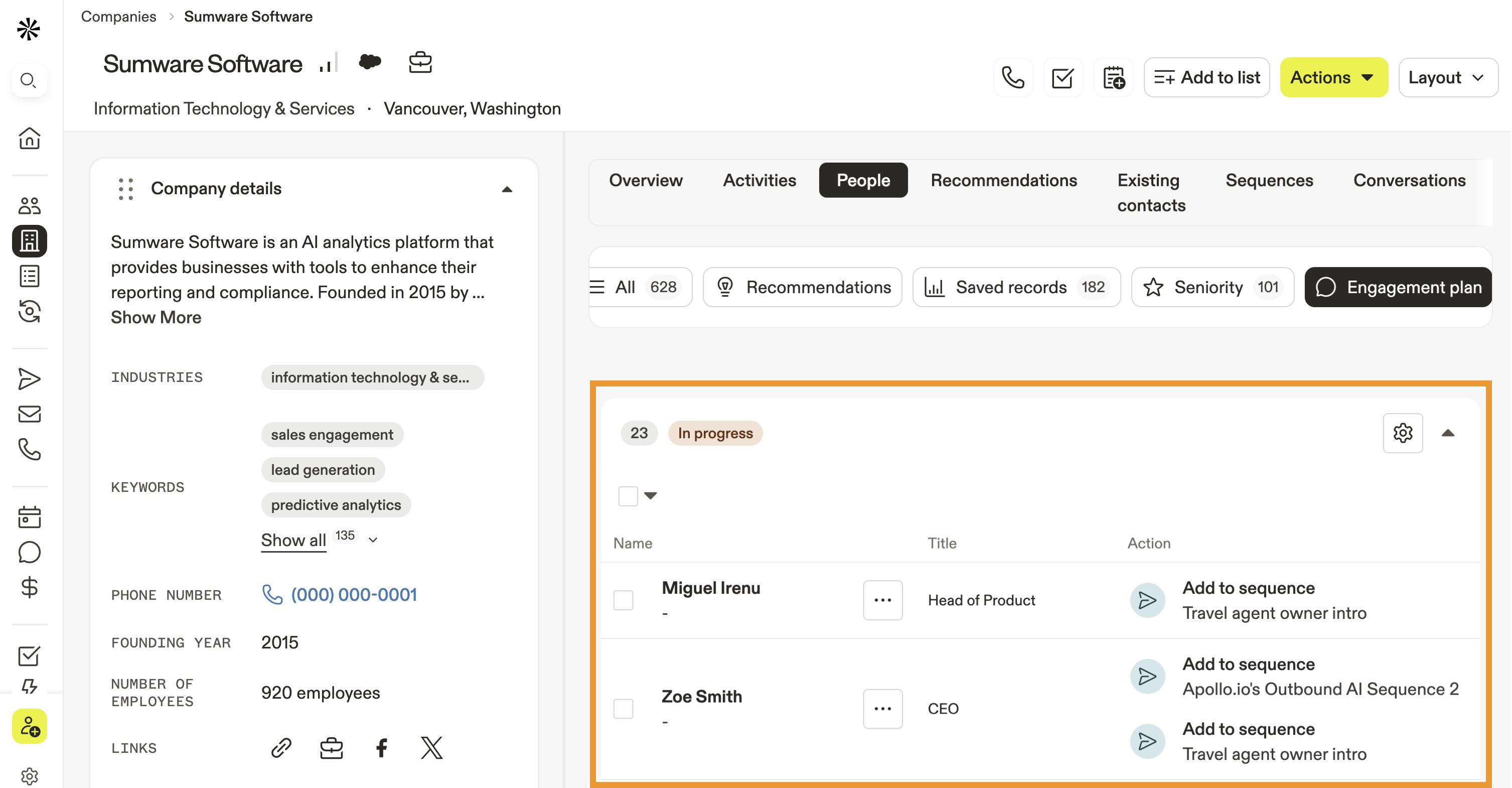This screenshot has height=788, width=1512.
Task: Click the search magnifier in left sidebar
Action: point(28,80)
